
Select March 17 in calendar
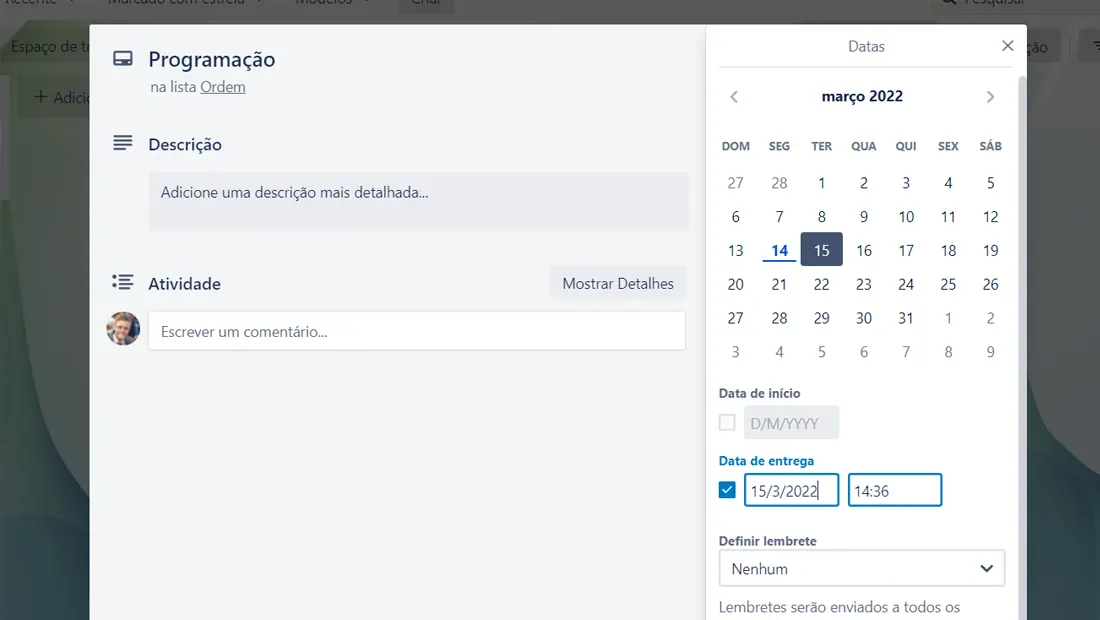(x=906, y=250)
